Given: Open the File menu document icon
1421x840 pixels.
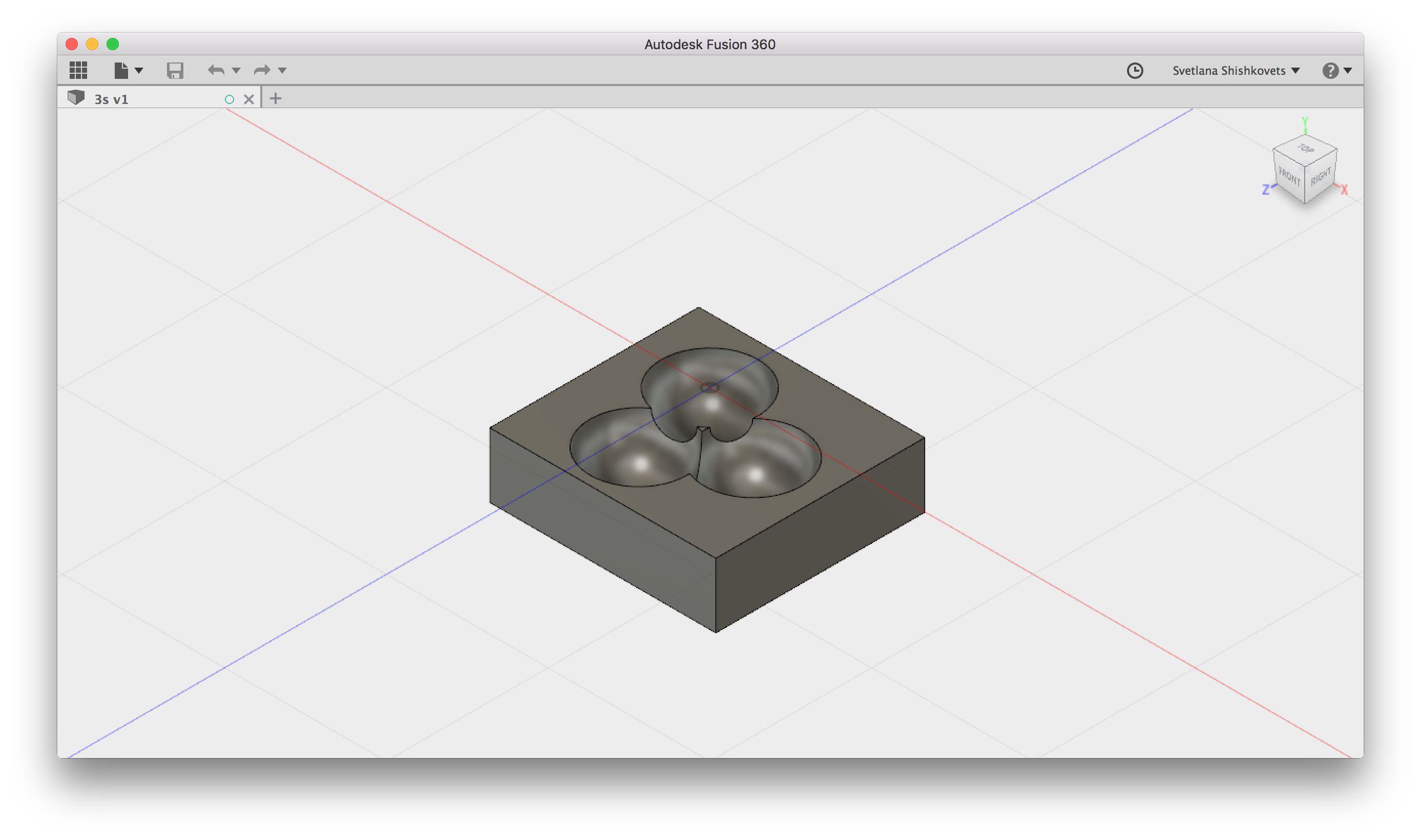Looking at the screenshot, I should (120, 70).
